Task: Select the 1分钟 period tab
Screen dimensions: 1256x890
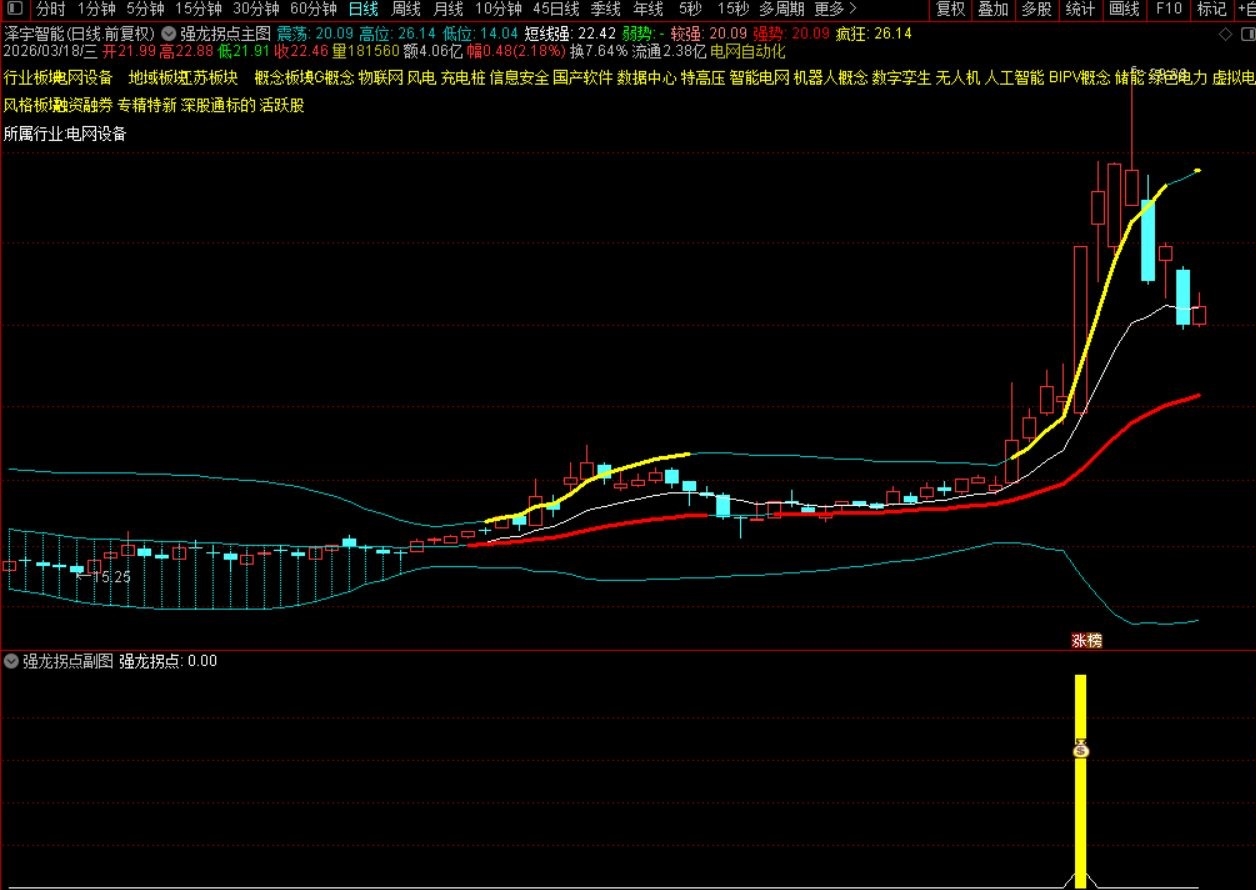Action: coord(96,9)
